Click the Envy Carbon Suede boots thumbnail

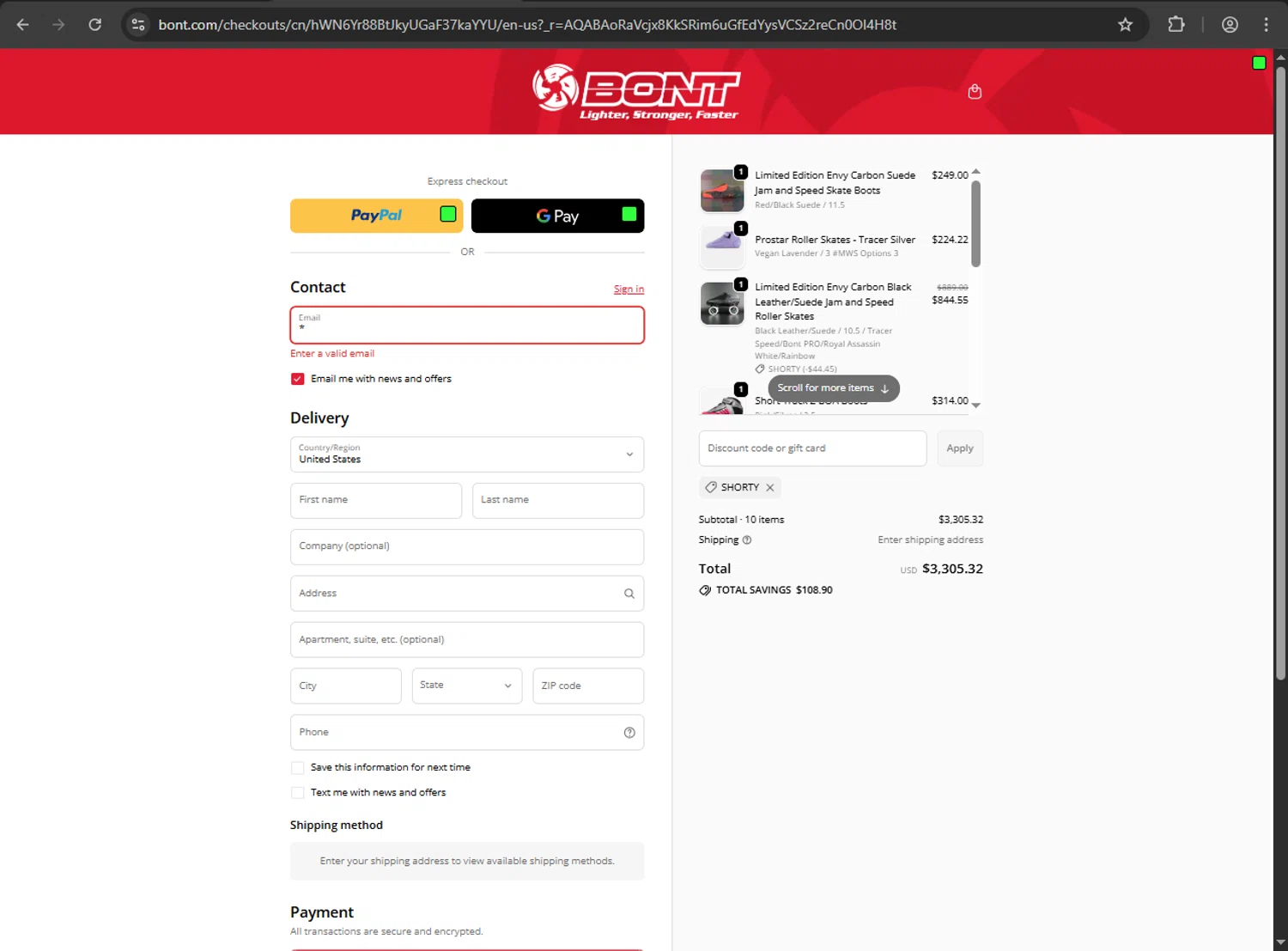tap(722, 190)
